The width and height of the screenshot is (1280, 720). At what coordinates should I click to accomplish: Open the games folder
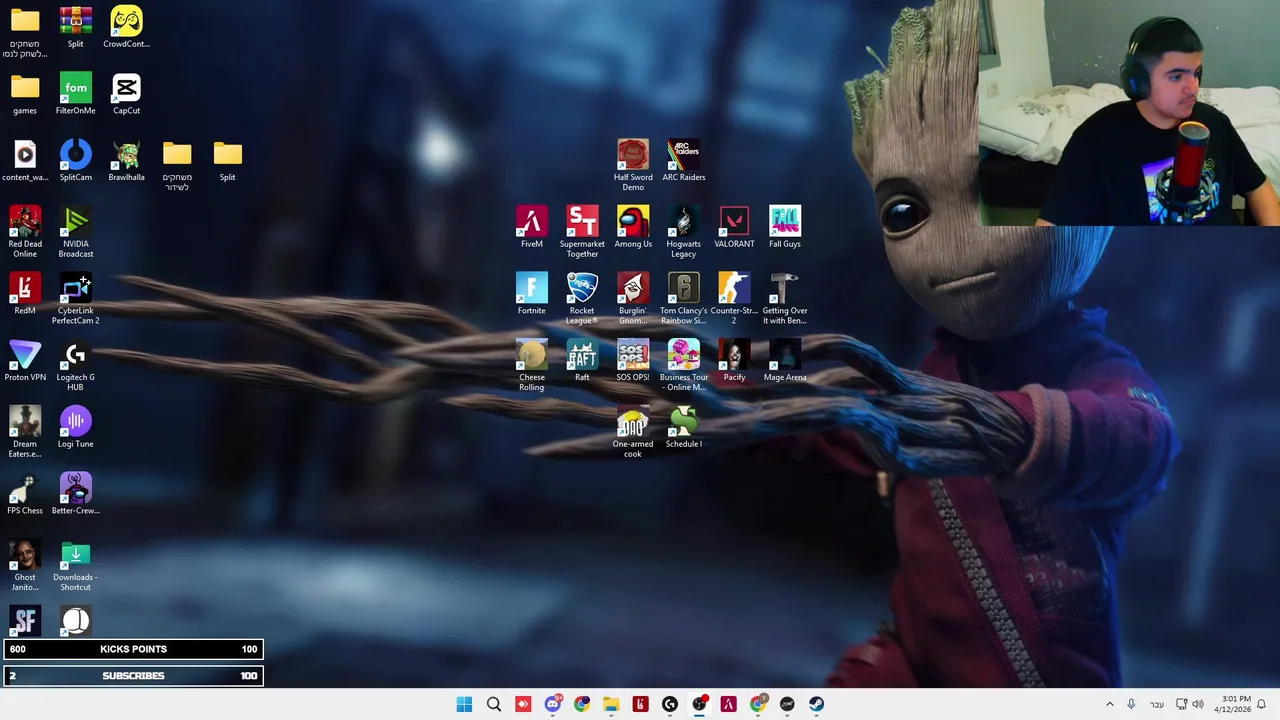click(25, 94)
